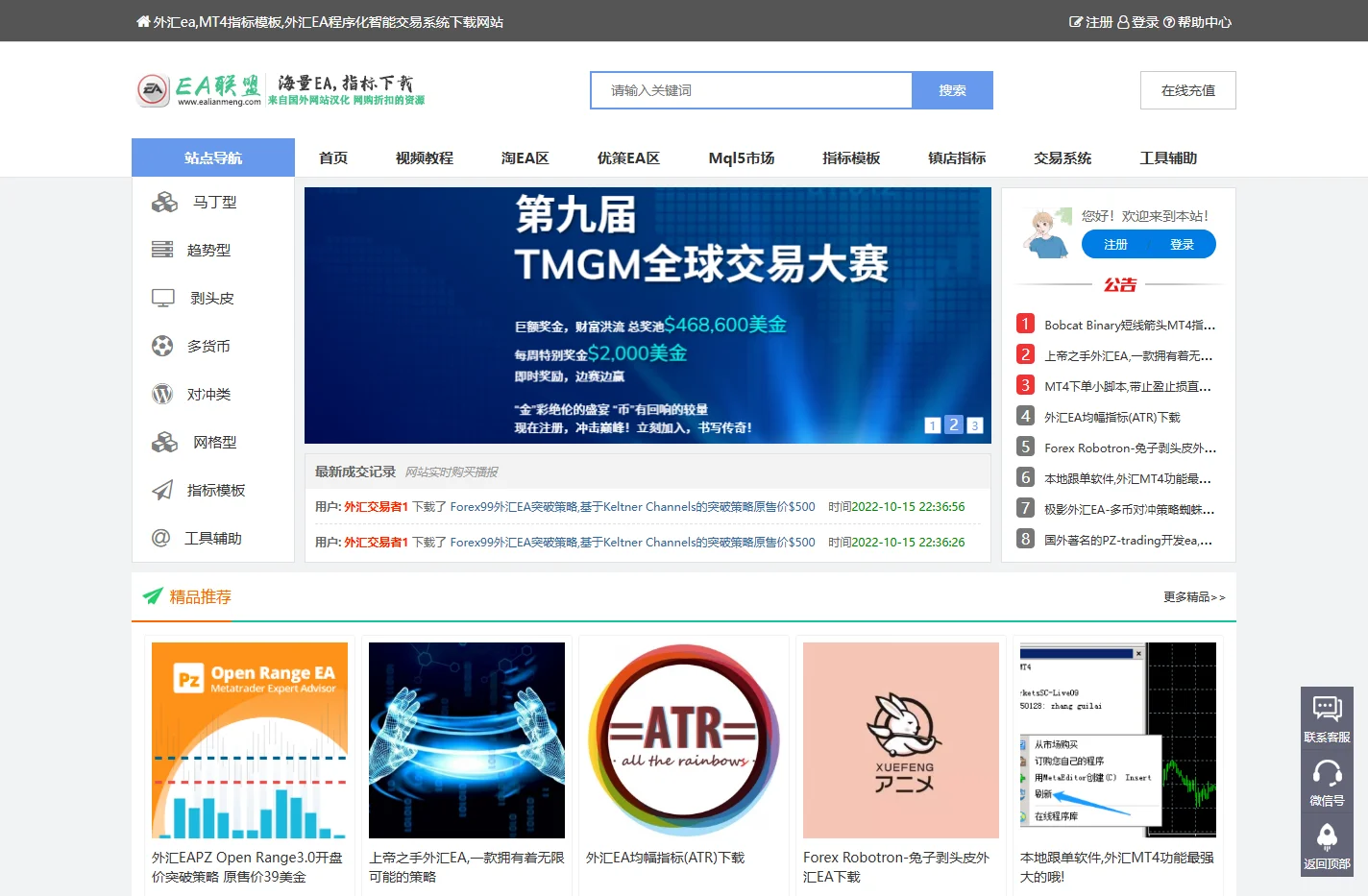Viewport: 1368px width, 896px height.
Task: Click the 趋势型 list icon in sidebar
Action: tap(162, 250)
